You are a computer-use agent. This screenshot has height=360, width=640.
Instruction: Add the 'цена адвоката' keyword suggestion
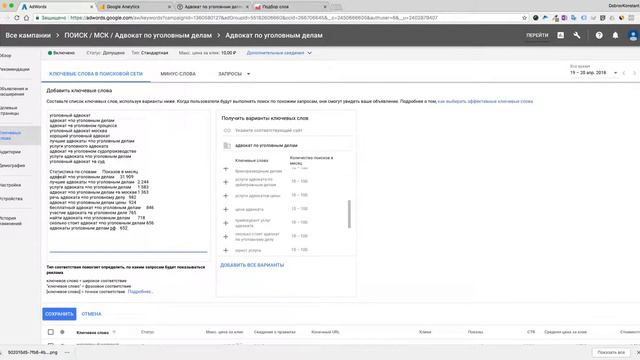(x=226, y=209)
